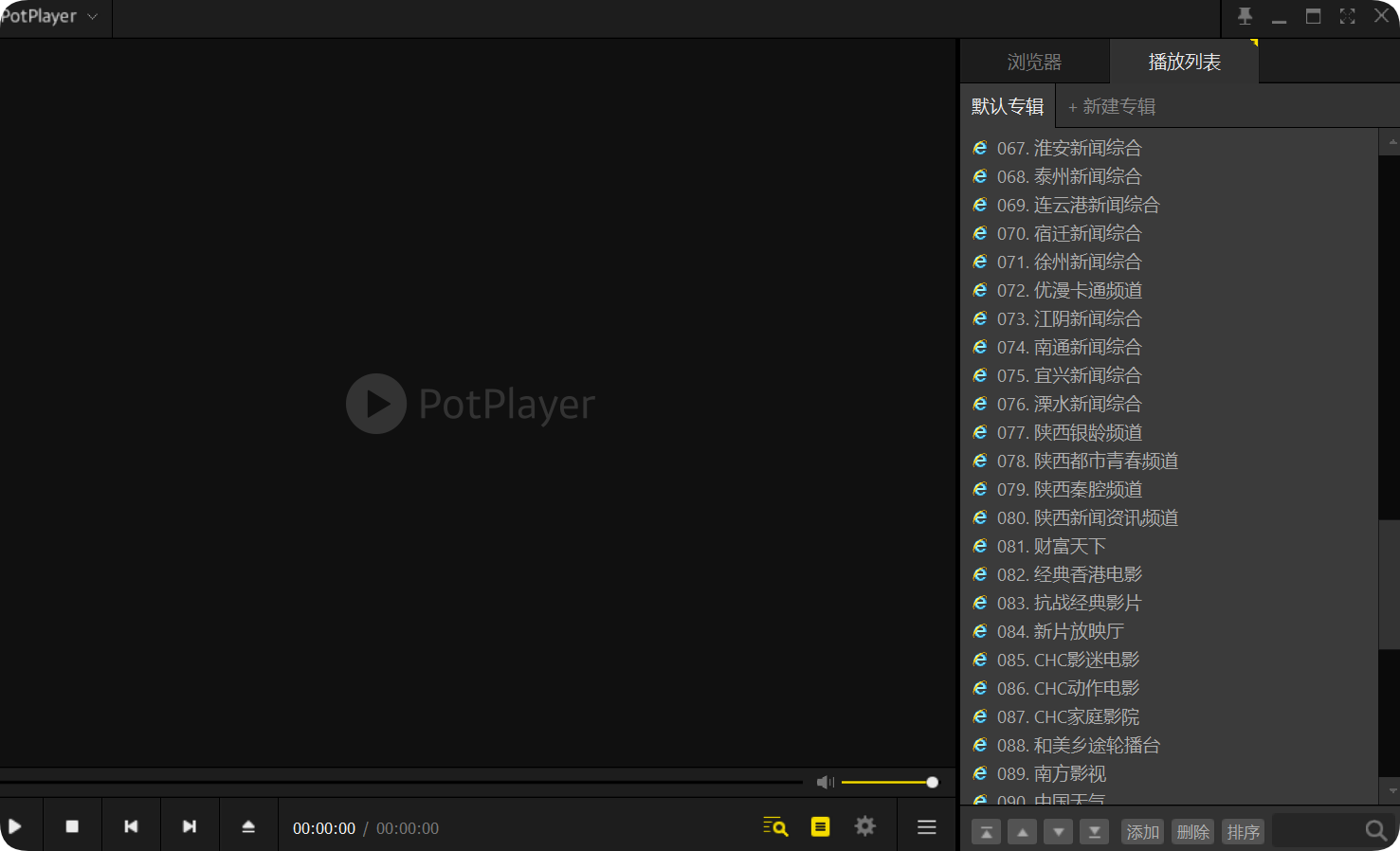Open the 排序 sort options
The height and width of the screenshot is (851, 1400).
(x=1243, y=832)
